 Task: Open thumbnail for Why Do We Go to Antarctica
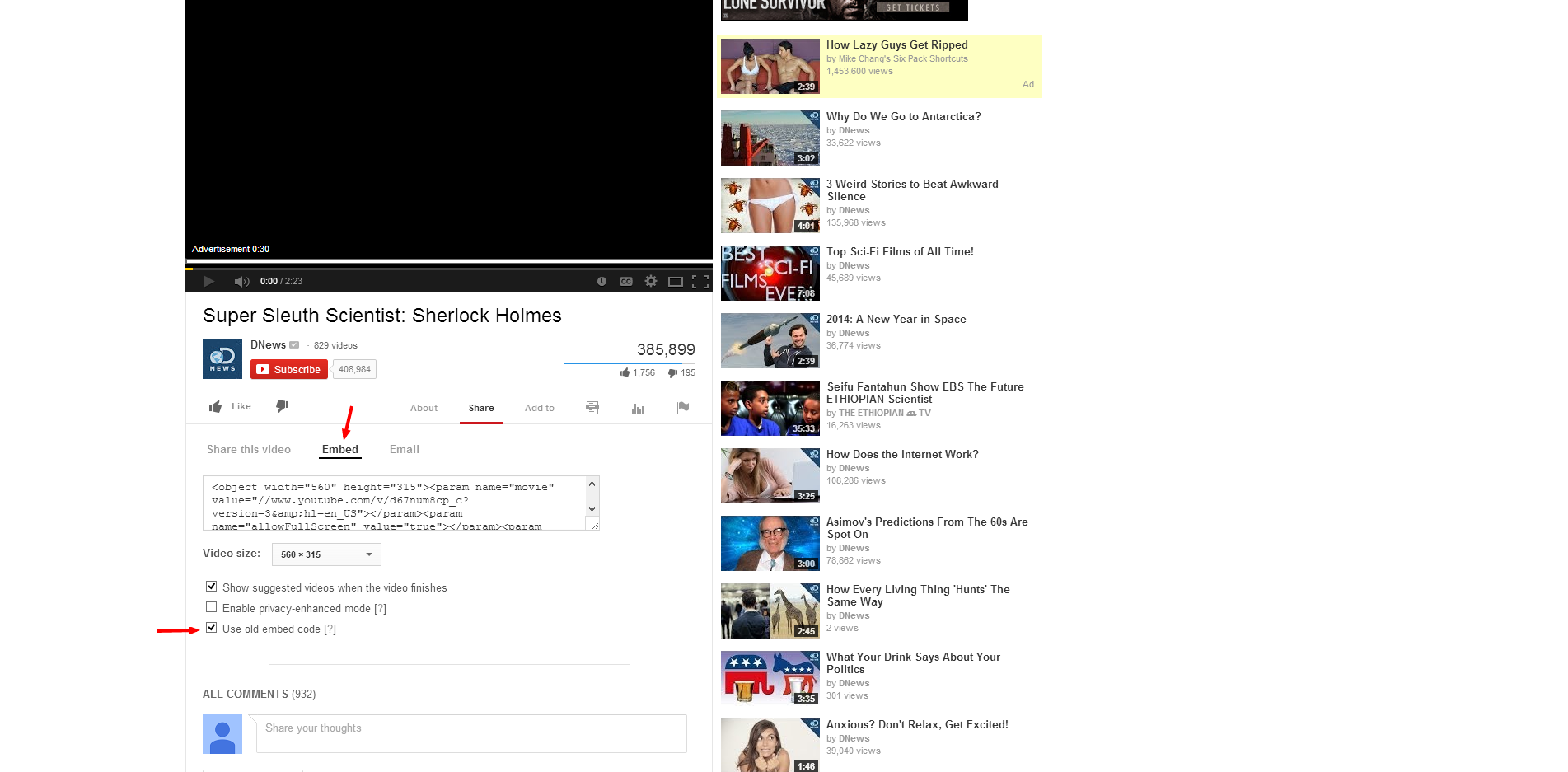(770, 138)
